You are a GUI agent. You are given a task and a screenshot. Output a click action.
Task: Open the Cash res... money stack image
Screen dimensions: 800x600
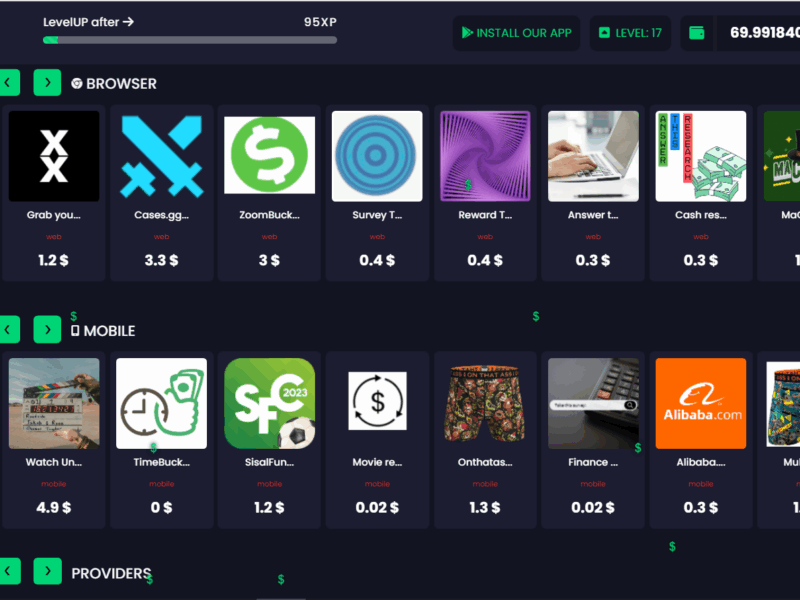click(701, 156)
